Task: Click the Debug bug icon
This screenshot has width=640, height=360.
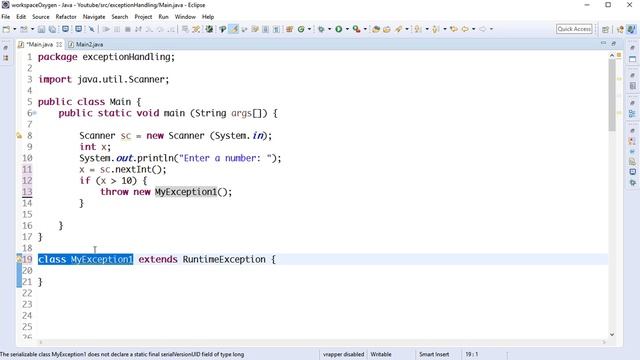Action: (x=321, y=29)
